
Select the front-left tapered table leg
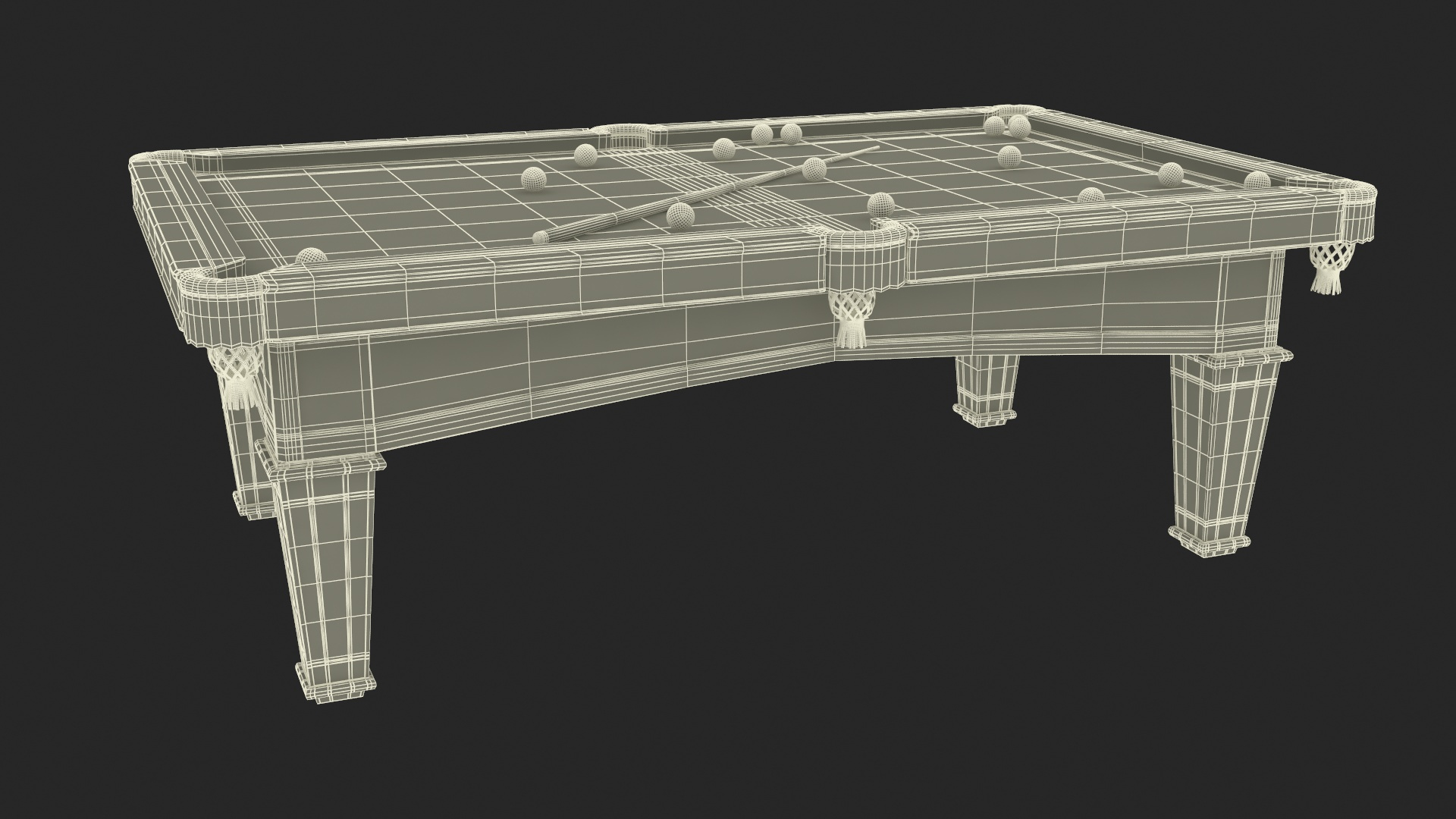(x=326, y=576)
